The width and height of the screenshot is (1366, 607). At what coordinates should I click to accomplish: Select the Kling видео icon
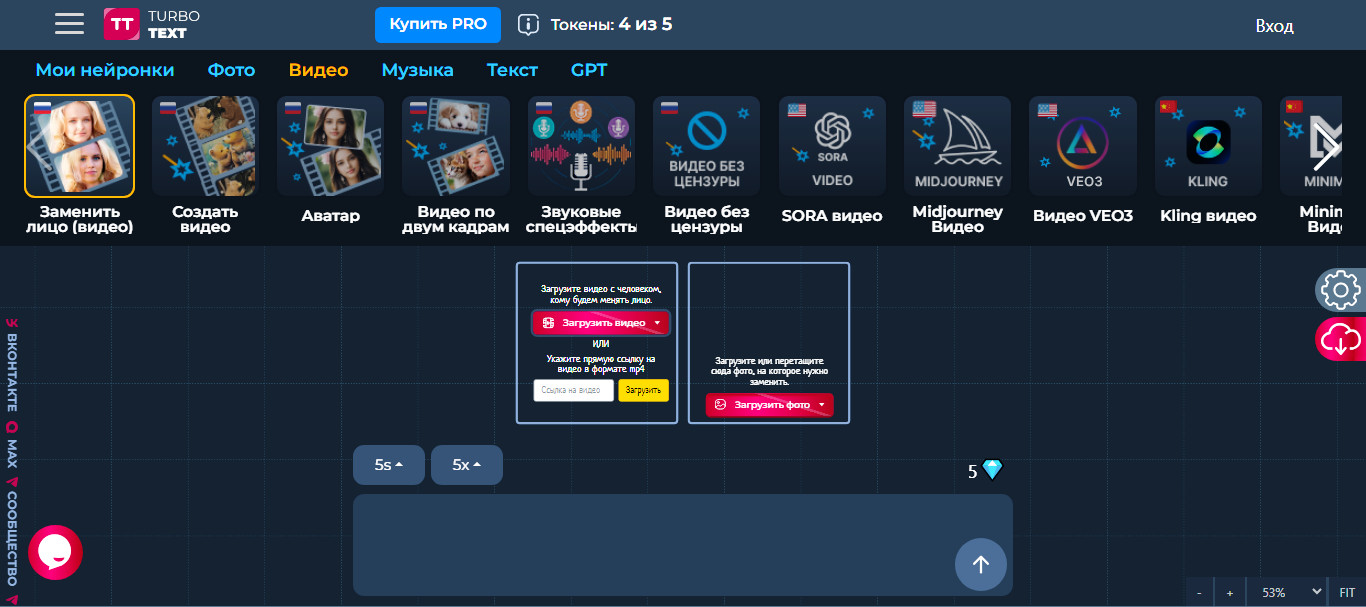coord(1208,146)
